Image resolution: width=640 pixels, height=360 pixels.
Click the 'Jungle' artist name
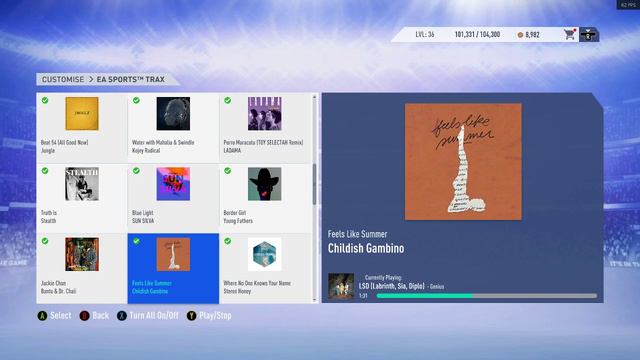coord(48,151)
